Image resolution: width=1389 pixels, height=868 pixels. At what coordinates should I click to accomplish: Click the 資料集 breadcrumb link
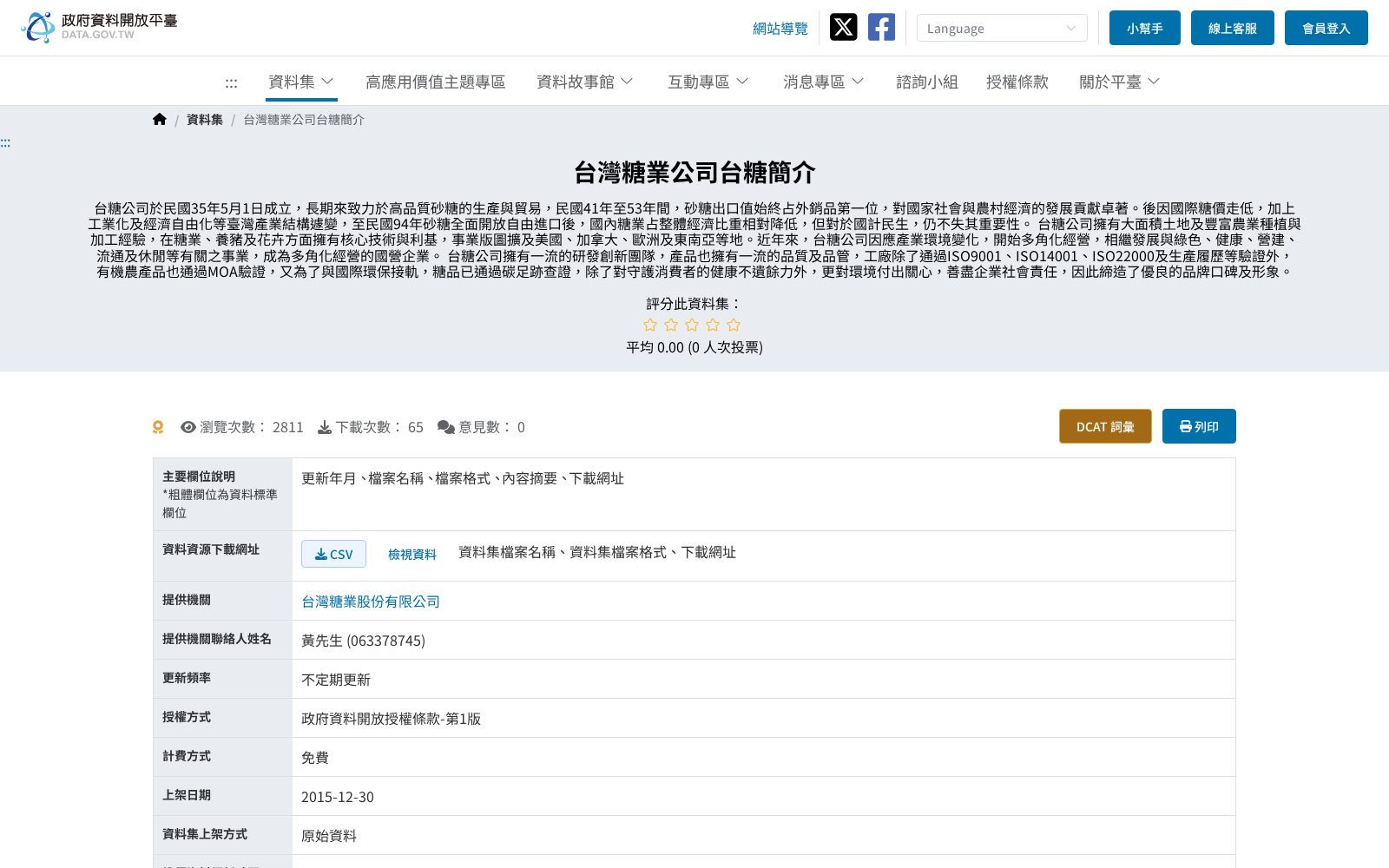(205, 120)
